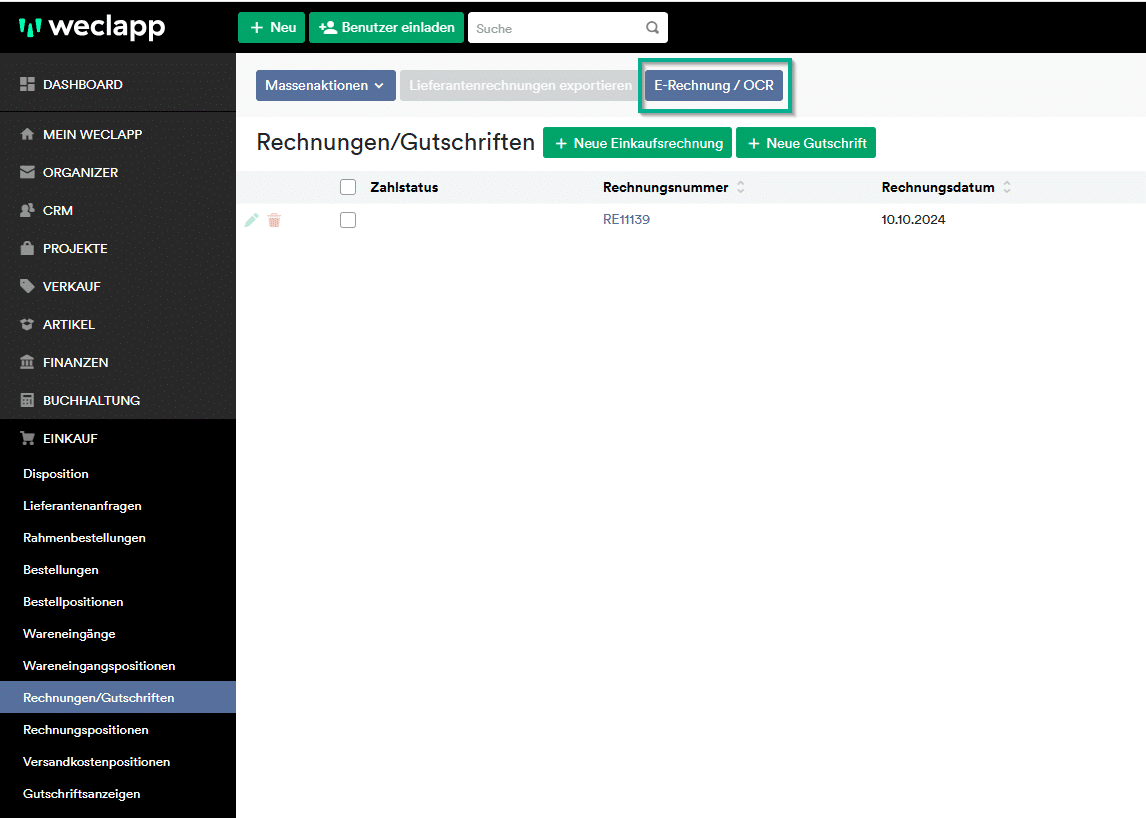Click Lieferantenrechnungen exportieren button
The height and width of the screenshot is (818, 1146).
[x=520, y=86]
